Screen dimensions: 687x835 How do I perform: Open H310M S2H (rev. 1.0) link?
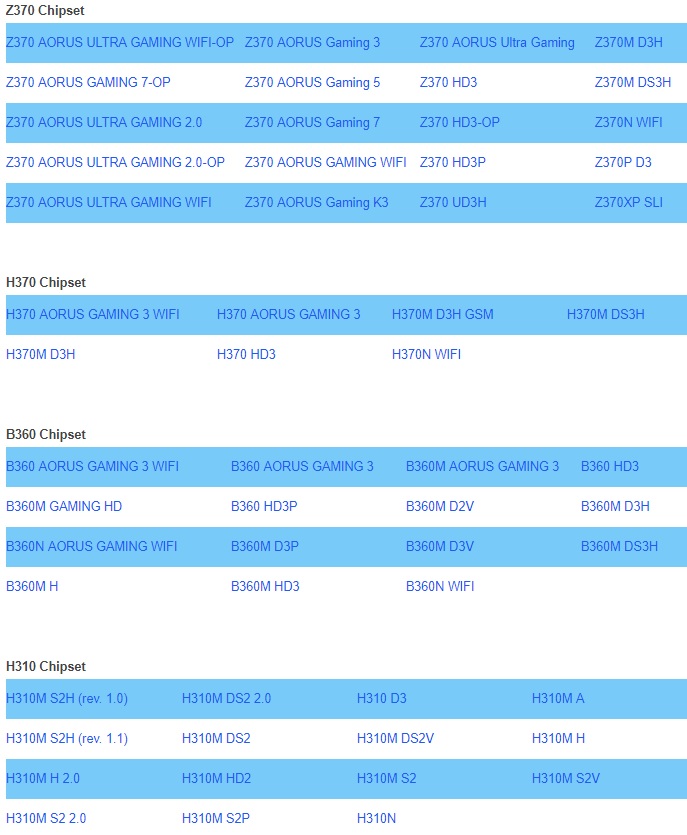[x=67, y=699]
